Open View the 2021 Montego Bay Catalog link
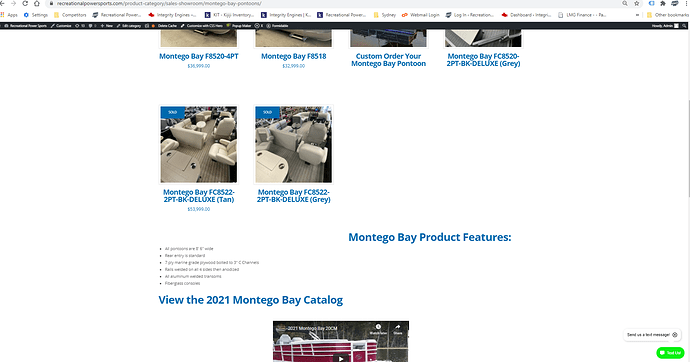Image resolution: width=690 pixels, height=362 pixels. click(x=250, y=300)
